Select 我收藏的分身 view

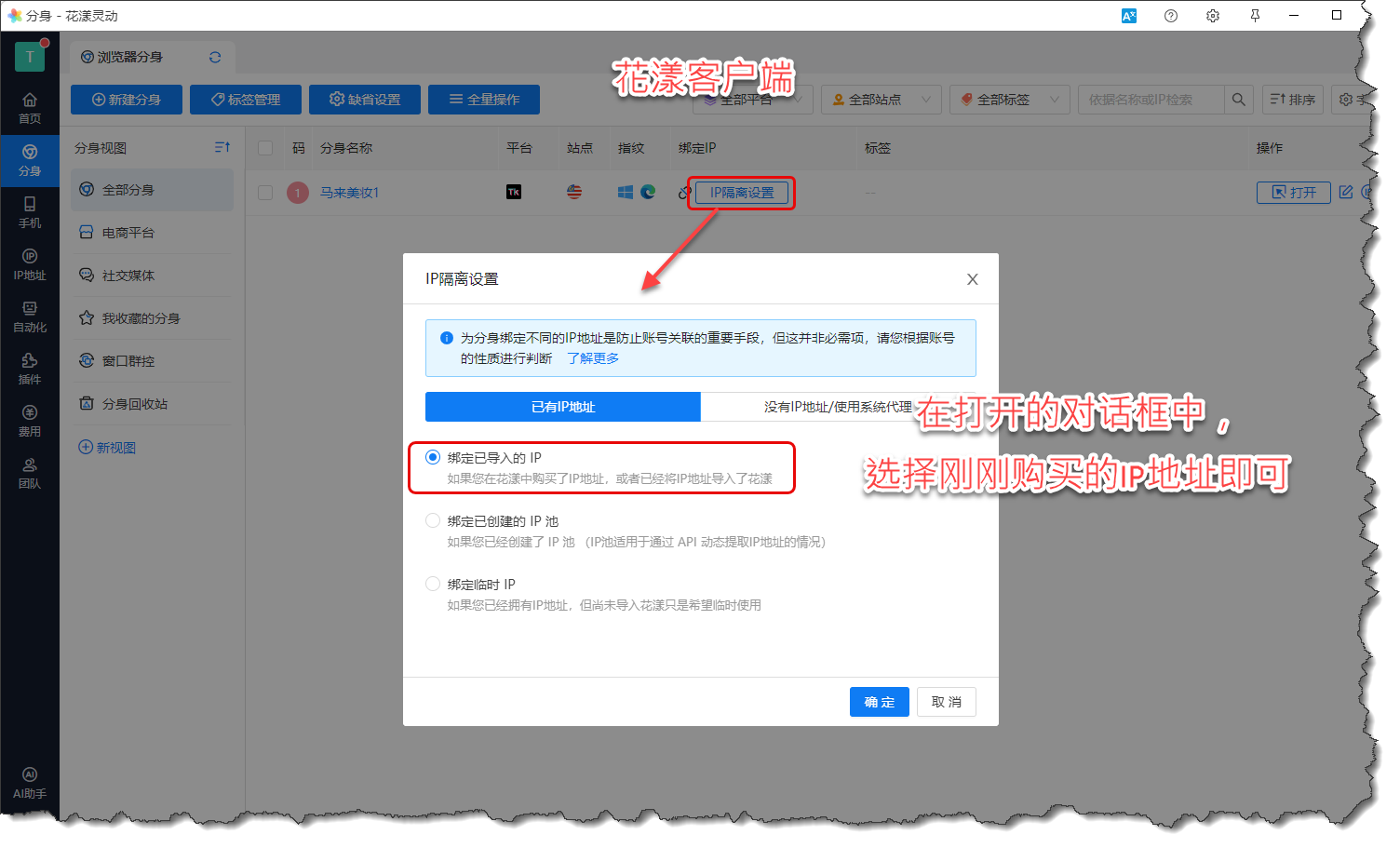pos(153,318)
